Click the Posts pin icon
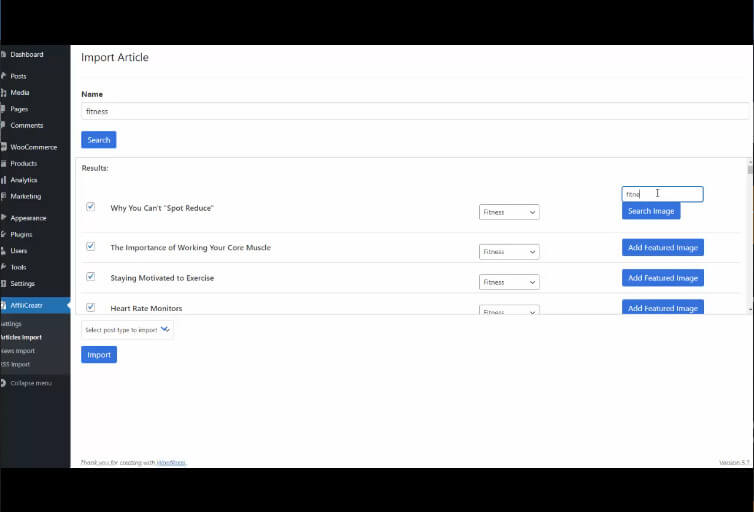This screenshot has width=754, height=512. [x=3, y=76]
